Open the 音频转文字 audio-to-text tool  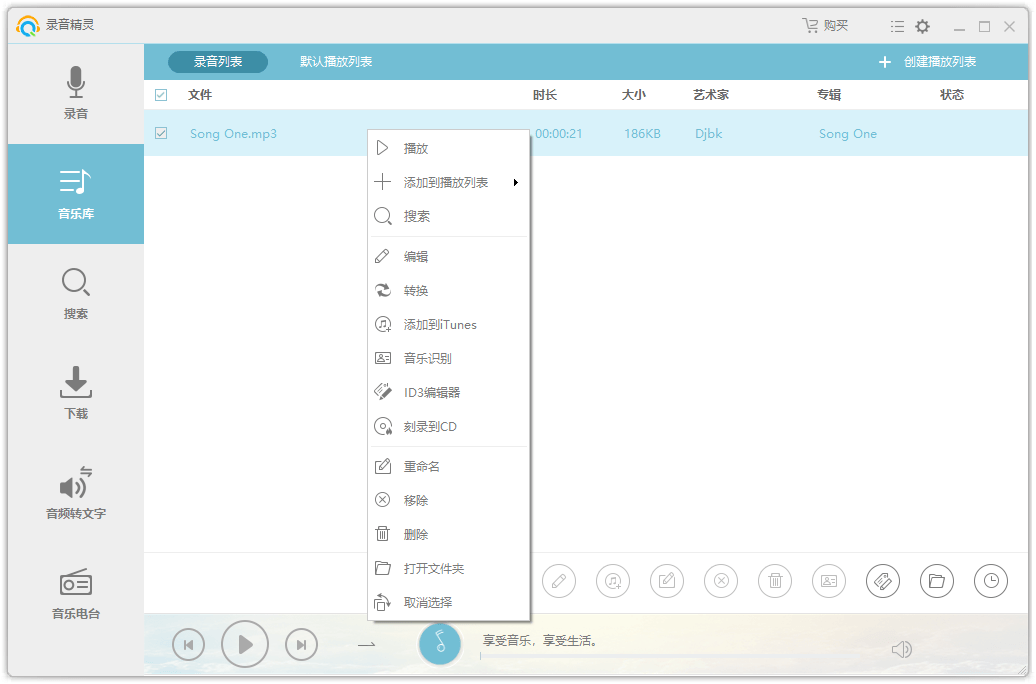click(x=76, y=493)
